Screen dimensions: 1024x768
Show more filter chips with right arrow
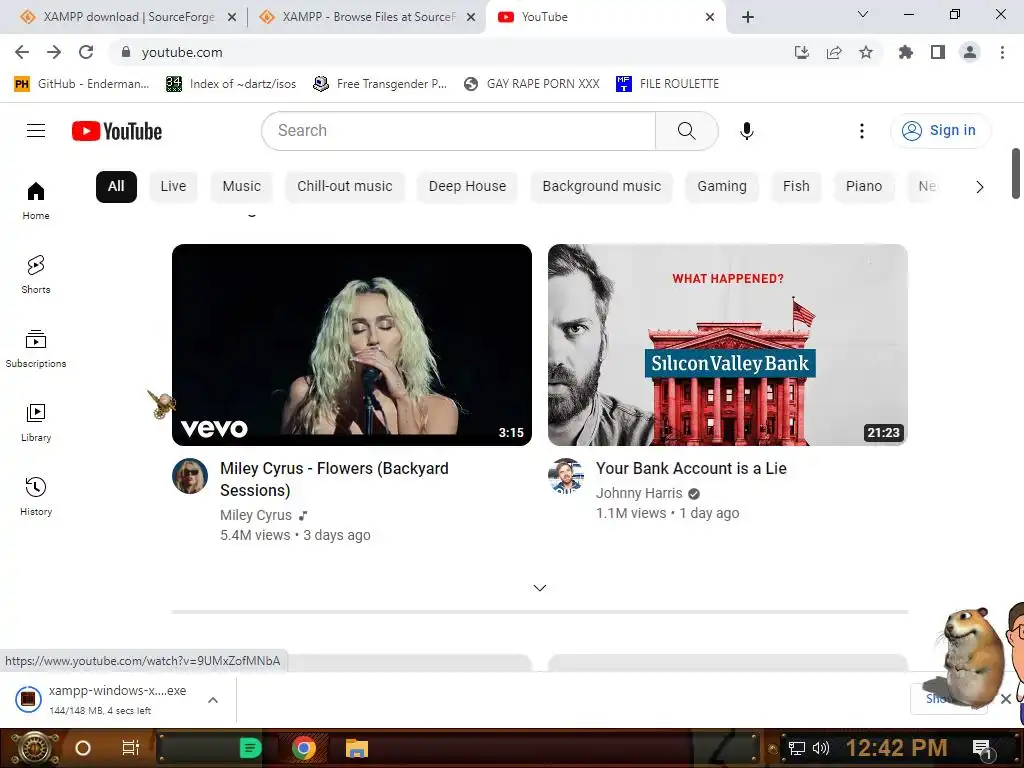point(980,187)
